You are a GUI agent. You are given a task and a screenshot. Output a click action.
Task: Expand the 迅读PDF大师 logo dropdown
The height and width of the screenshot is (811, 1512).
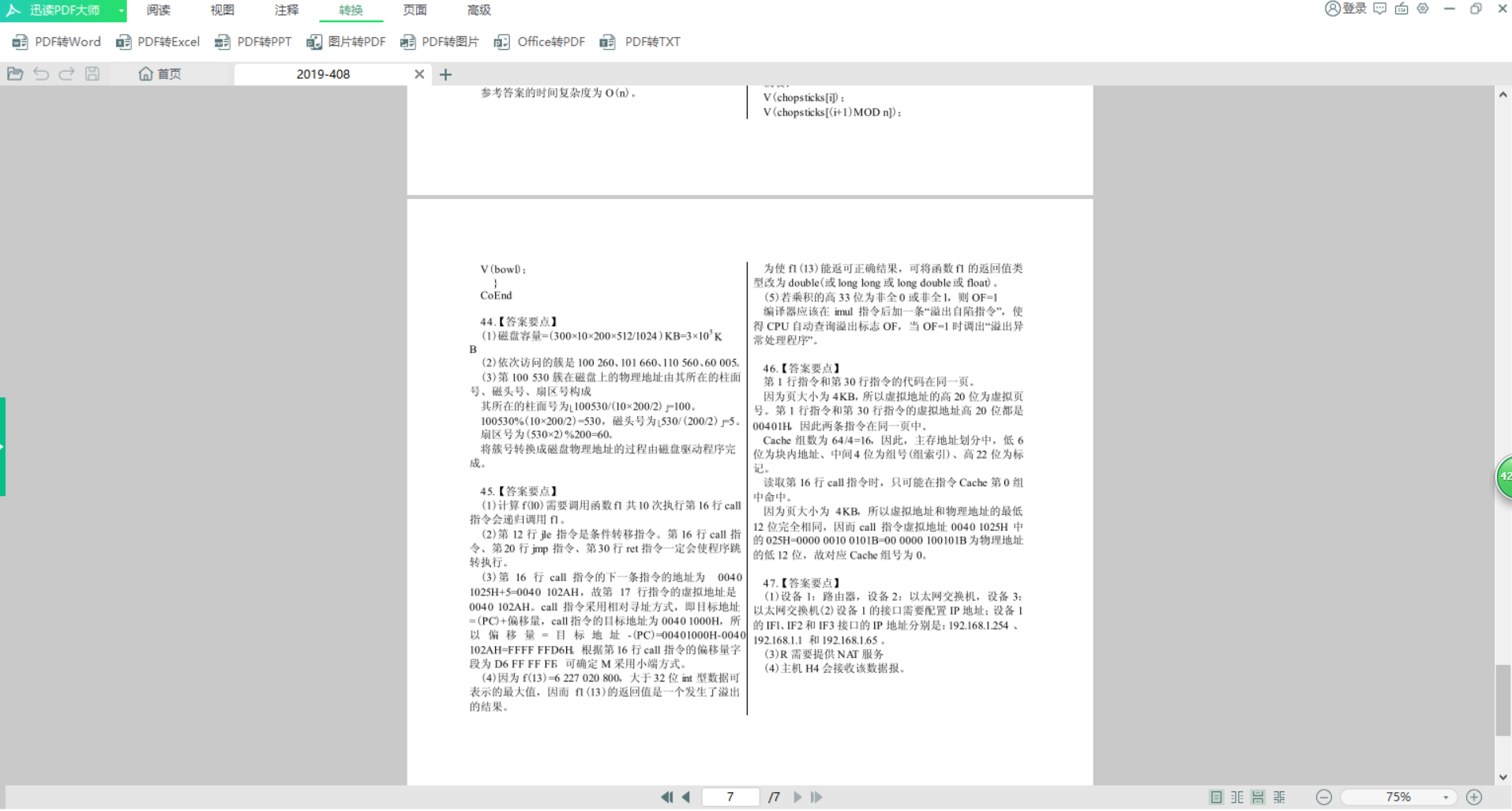[x=120, y=10]
